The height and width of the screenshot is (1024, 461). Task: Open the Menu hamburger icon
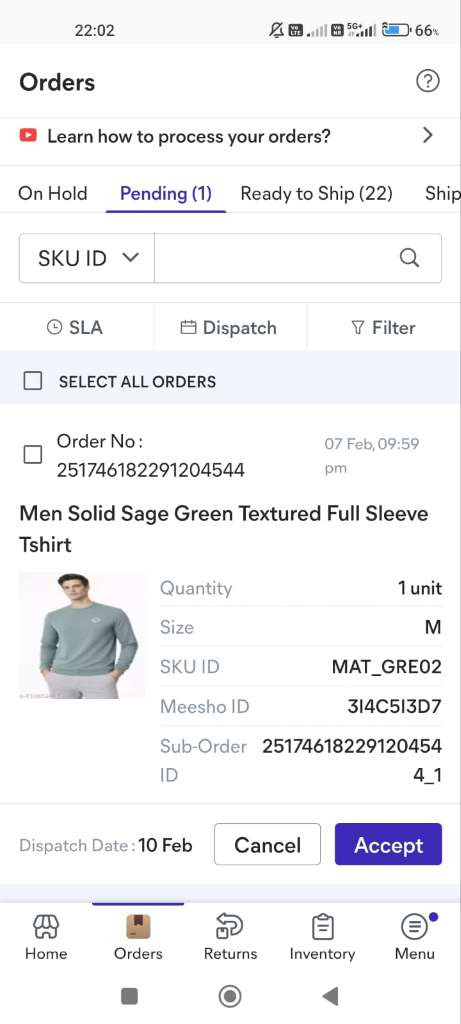point(414,926)
